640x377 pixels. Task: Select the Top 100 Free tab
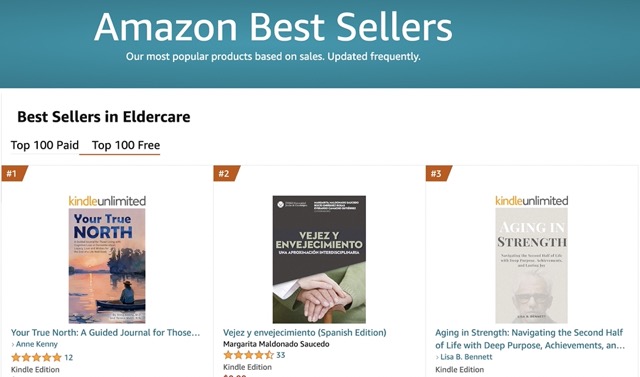tap(126, 145)
